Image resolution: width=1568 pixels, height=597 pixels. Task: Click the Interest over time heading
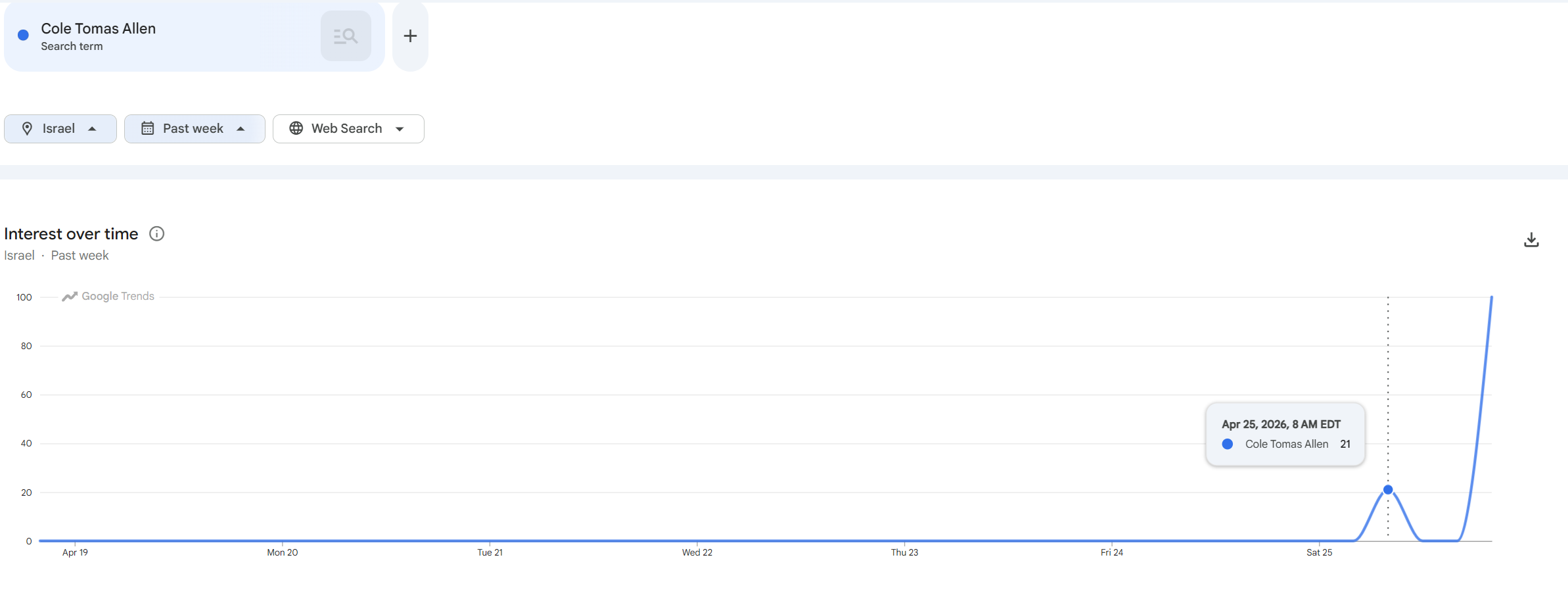coord(71,233)
